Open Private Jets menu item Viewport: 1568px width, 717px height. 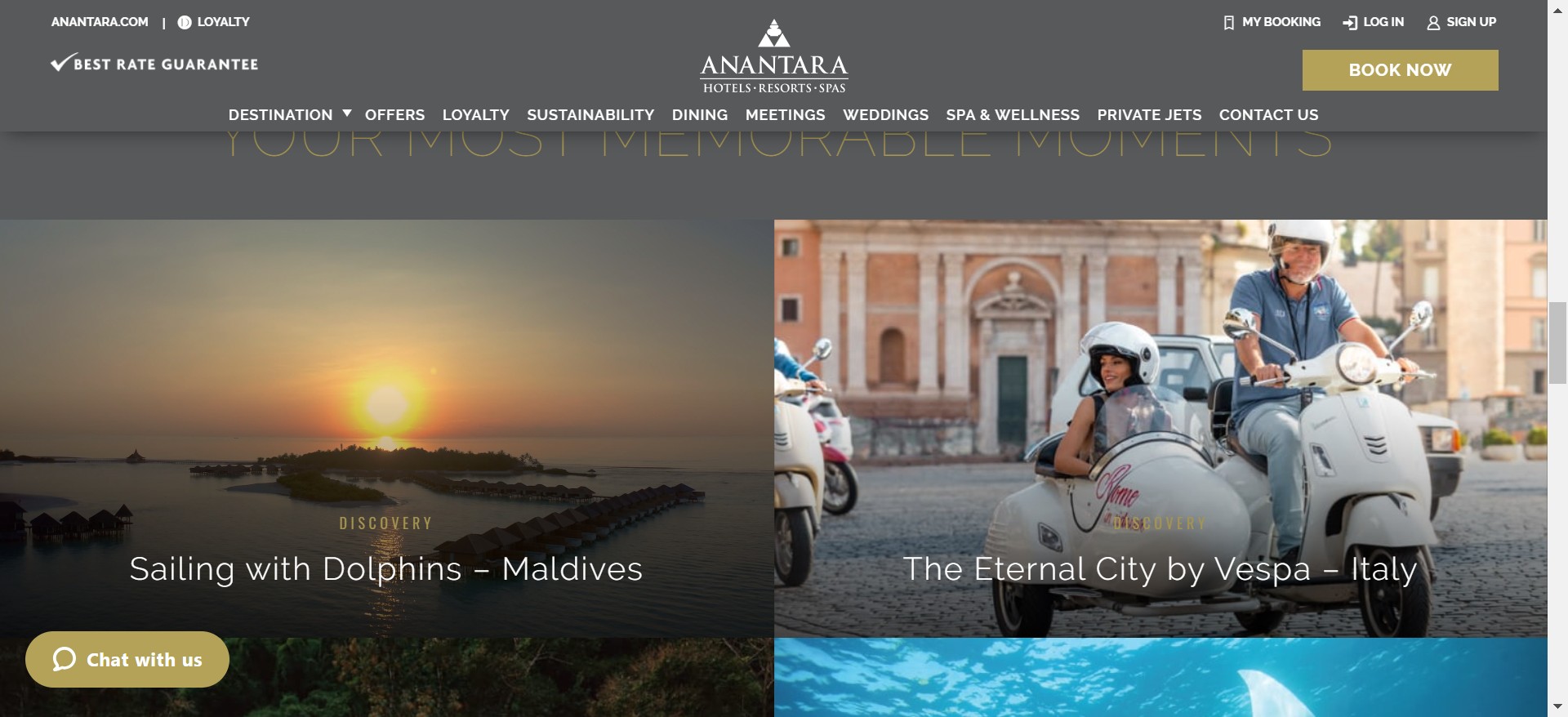[x=1149, y=115]
